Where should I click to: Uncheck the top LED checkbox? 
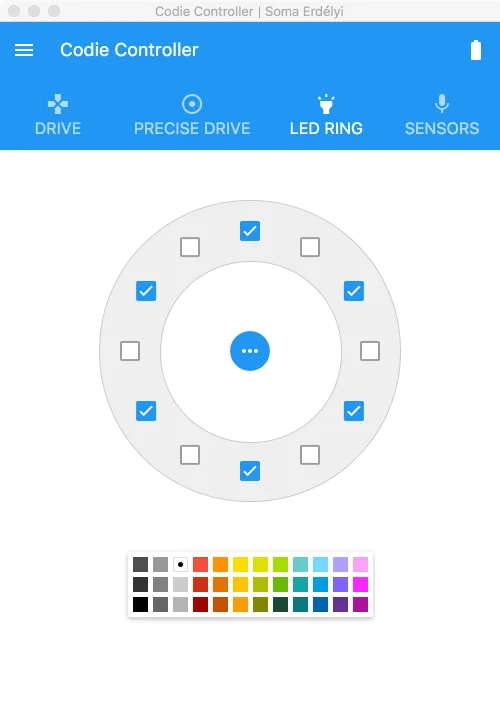pyautogui.click(x=250, y=231)
